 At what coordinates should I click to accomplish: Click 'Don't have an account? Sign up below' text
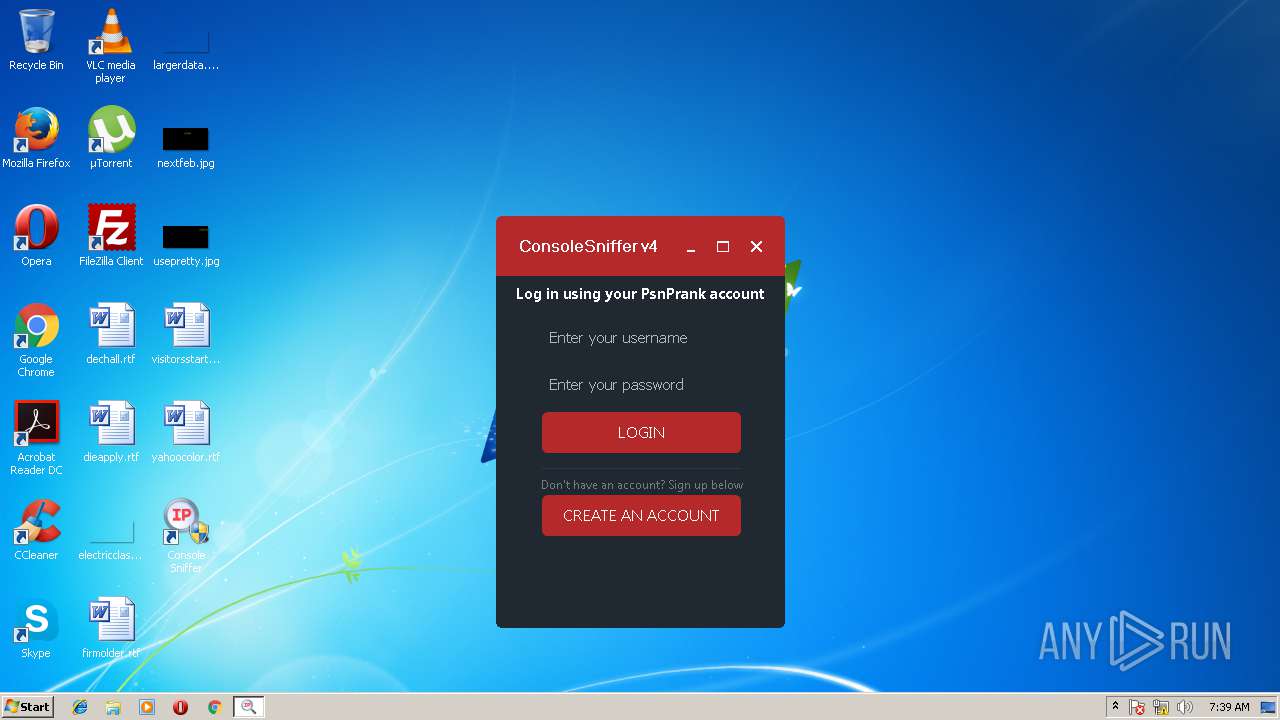pos(642,485)
